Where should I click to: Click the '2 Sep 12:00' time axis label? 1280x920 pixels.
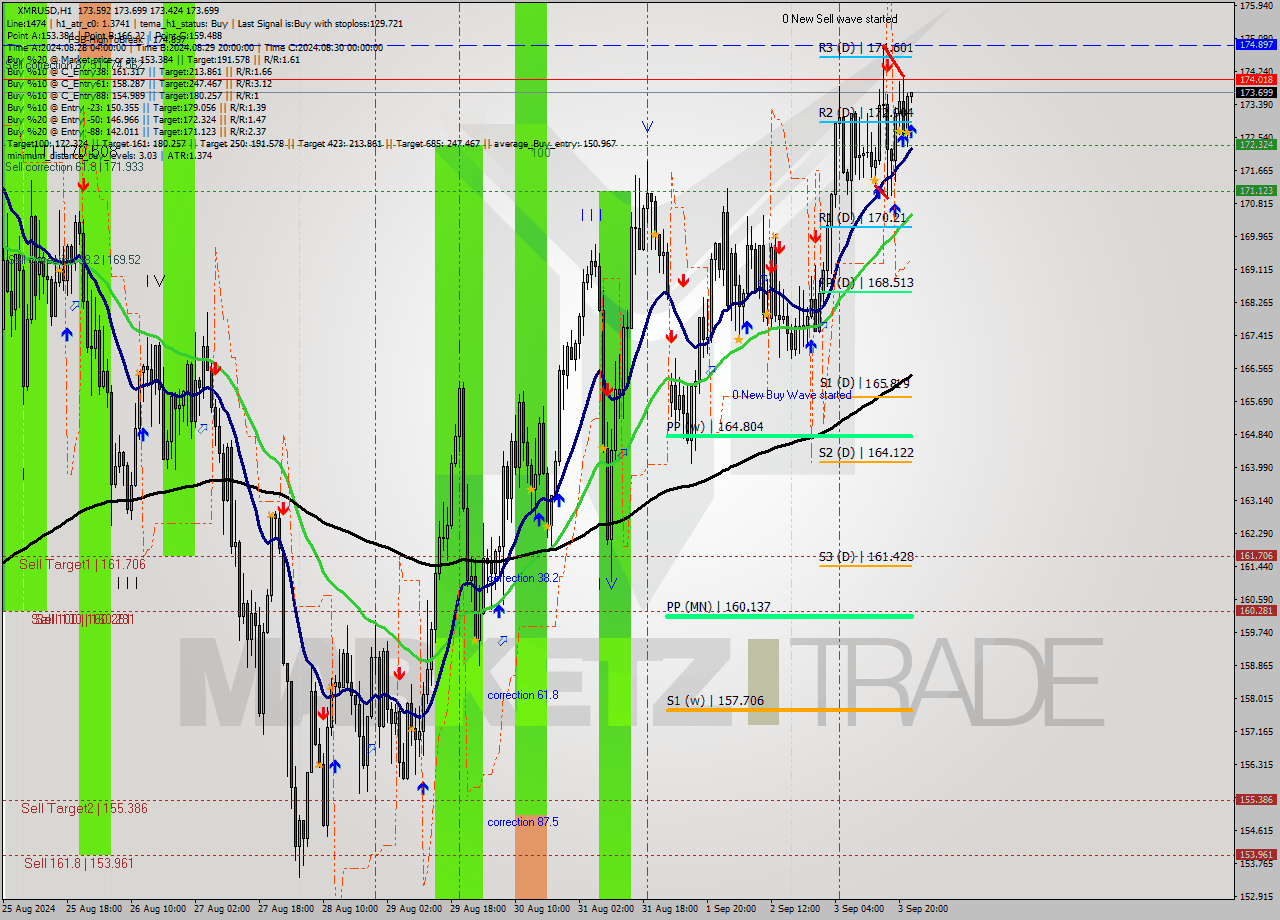coord(795,909)
